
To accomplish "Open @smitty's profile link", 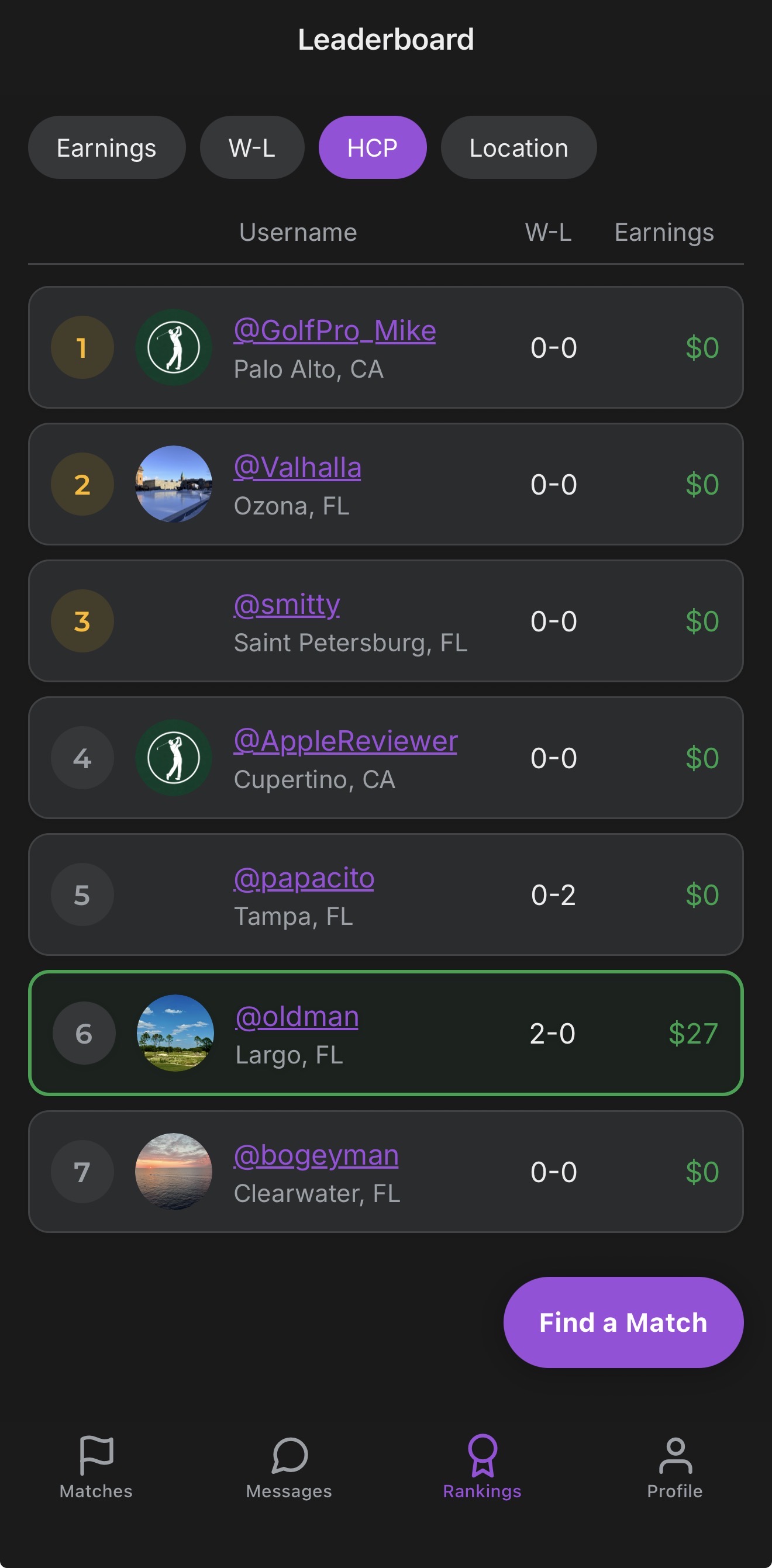I will [287, 603].
